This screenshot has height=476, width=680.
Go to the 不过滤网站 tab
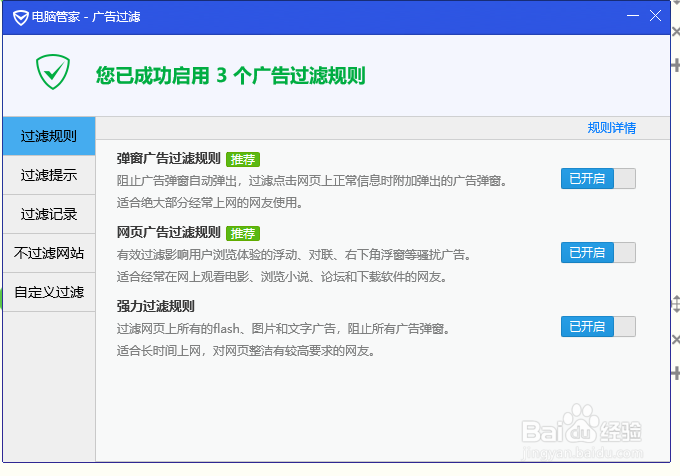[49, 253]
